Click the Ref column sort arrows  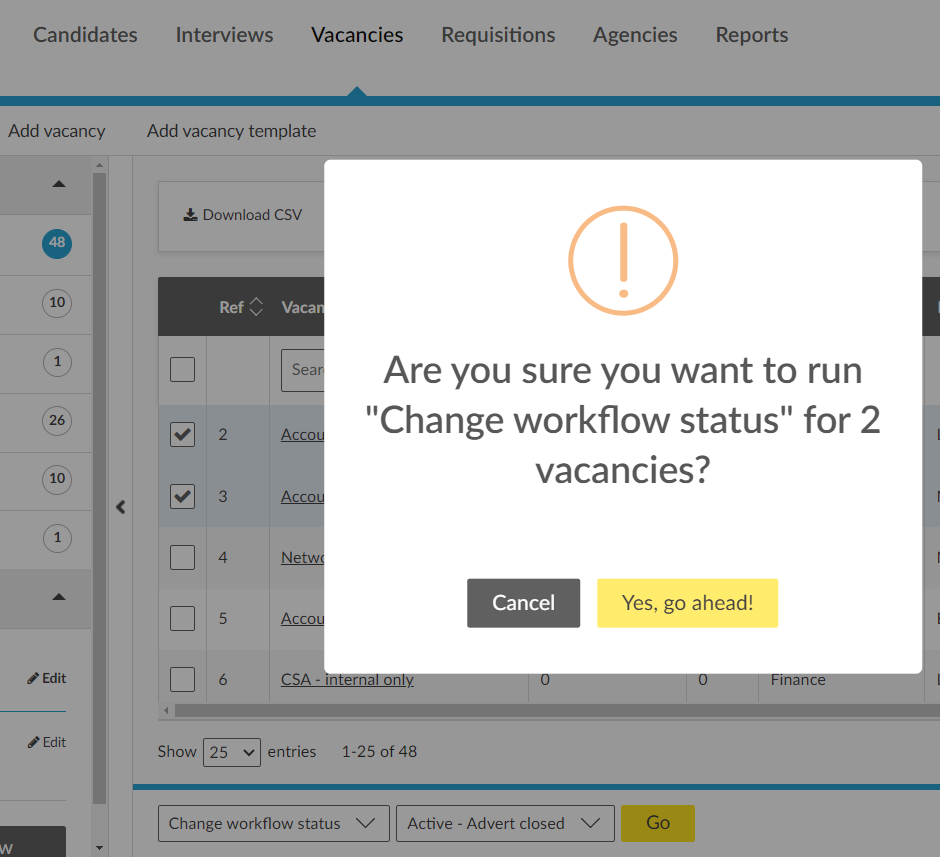point(256,307)
